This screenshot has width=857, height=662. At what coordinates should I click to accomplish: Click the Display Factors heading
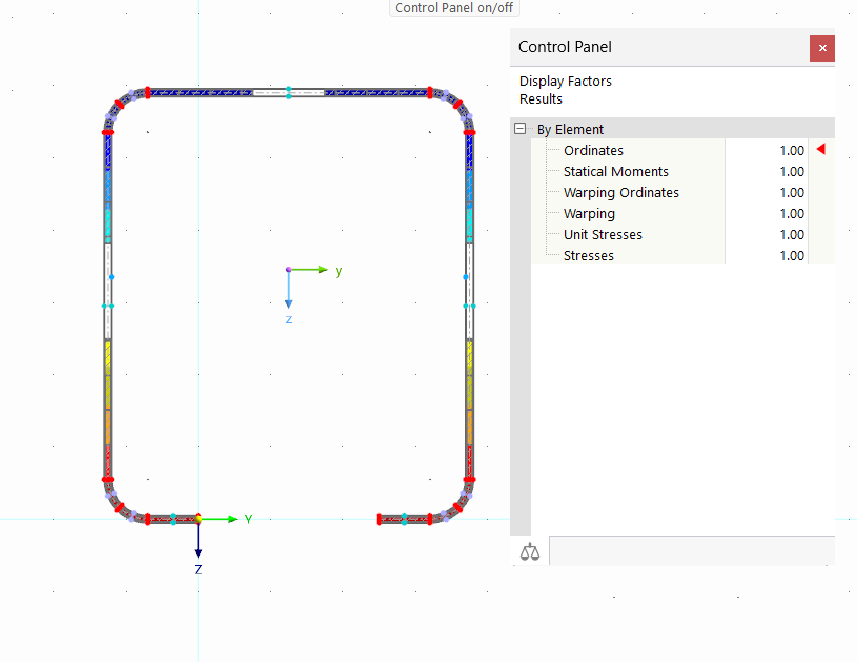point(565,81)
